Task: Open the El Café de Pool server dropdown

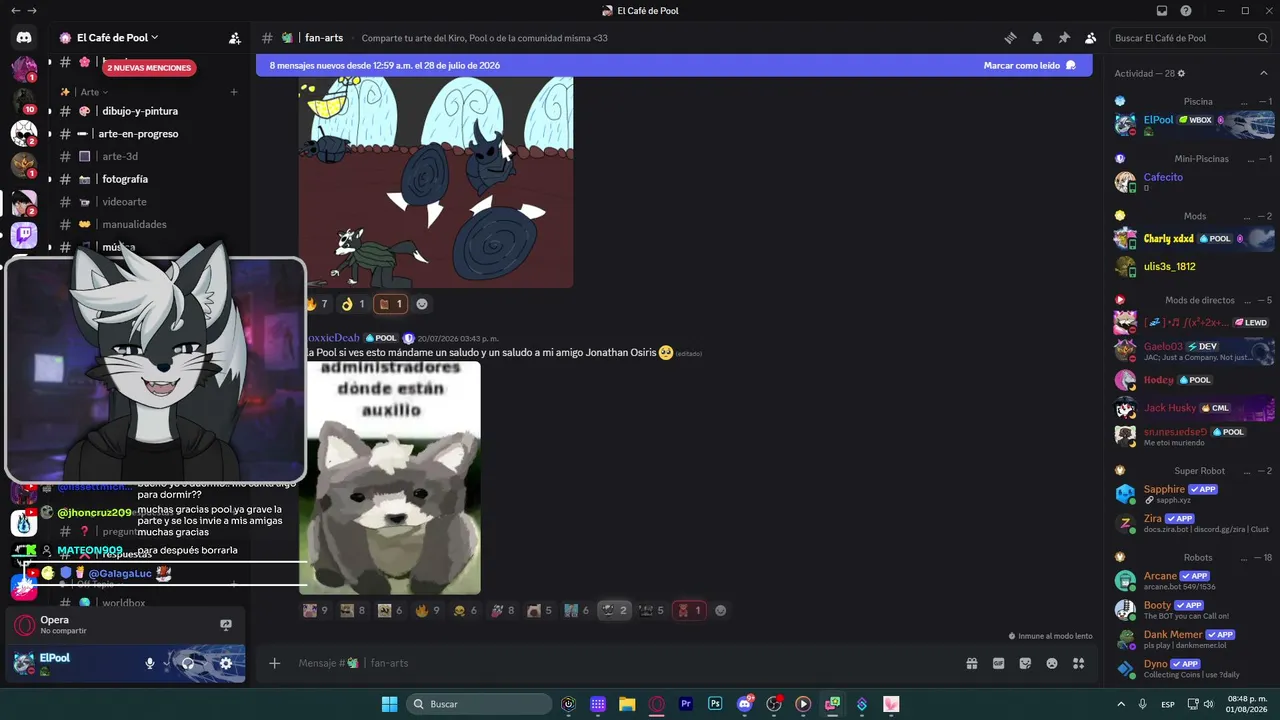Action: (x=118, y=38)
